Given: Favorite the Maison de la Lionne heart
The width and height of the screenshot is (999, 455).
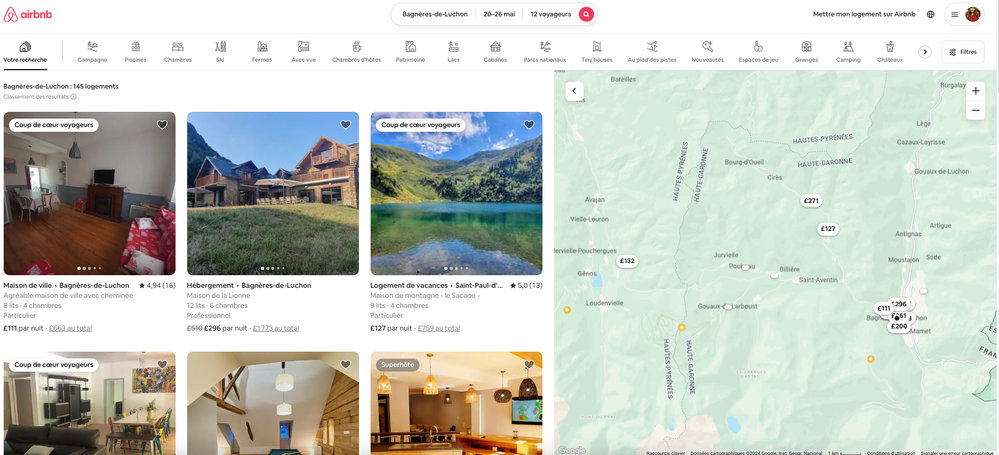Looking at the screenshot, I should pyautogui.click(x=346, y=125).
